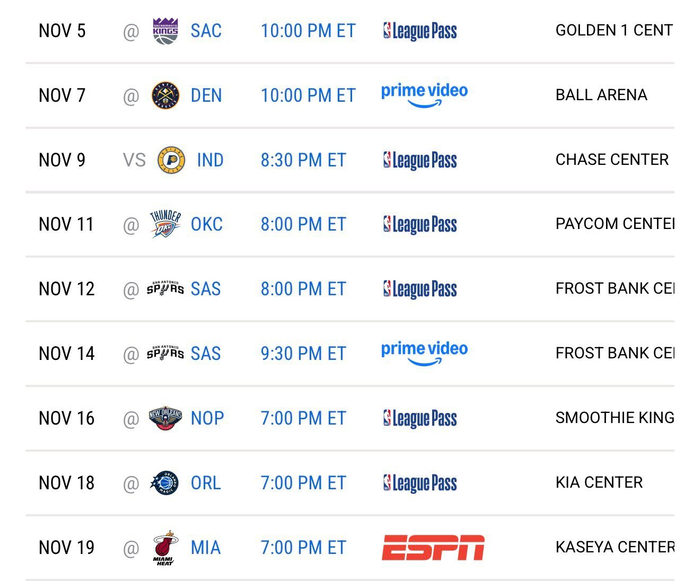Click the Indiana Pacers team logo
The width and height of the screenshot is (700, 581).
point(171,160)
